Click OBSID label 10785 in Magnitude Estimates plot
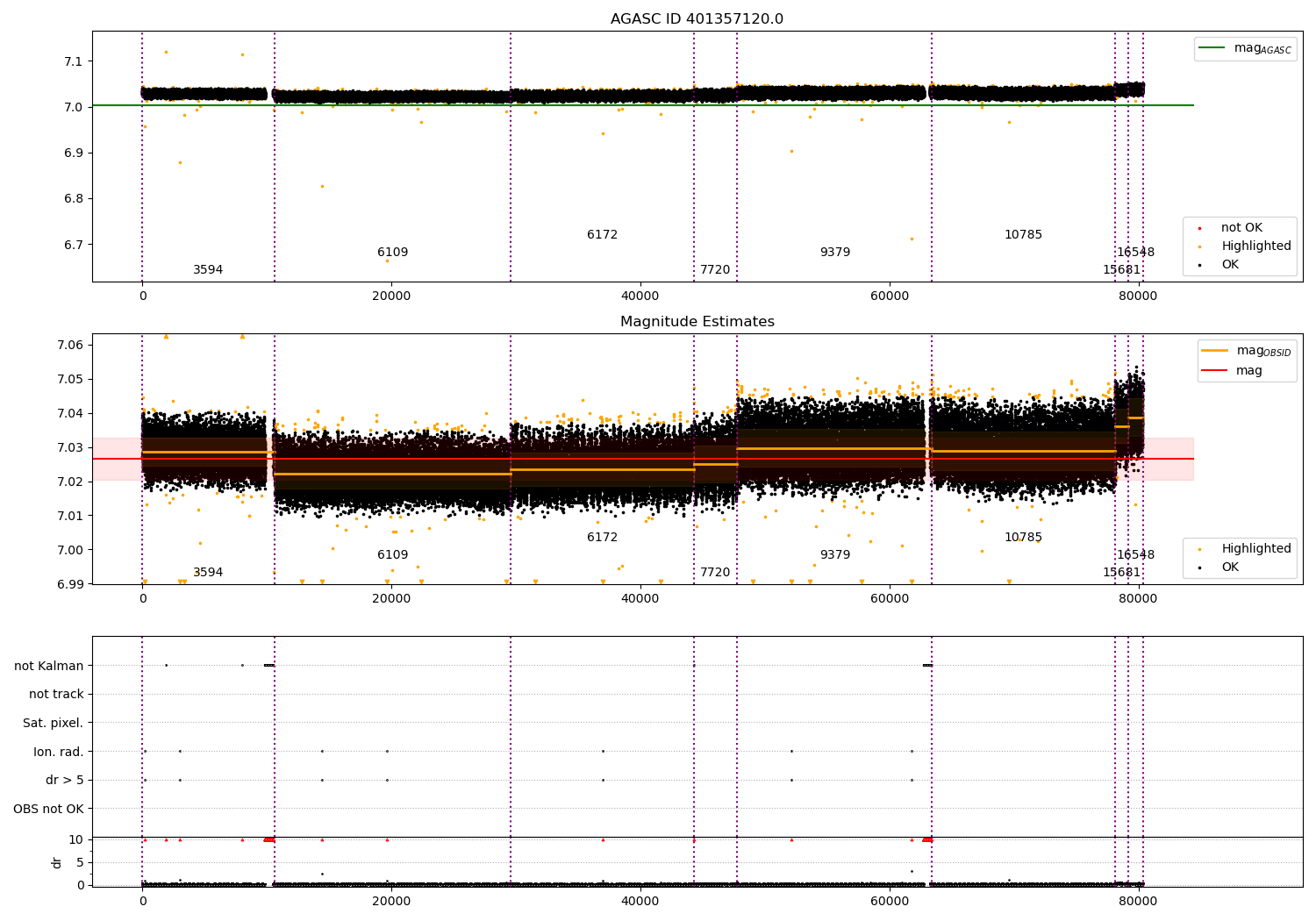The image size is (1316, 921). (x=1023, y=538)
